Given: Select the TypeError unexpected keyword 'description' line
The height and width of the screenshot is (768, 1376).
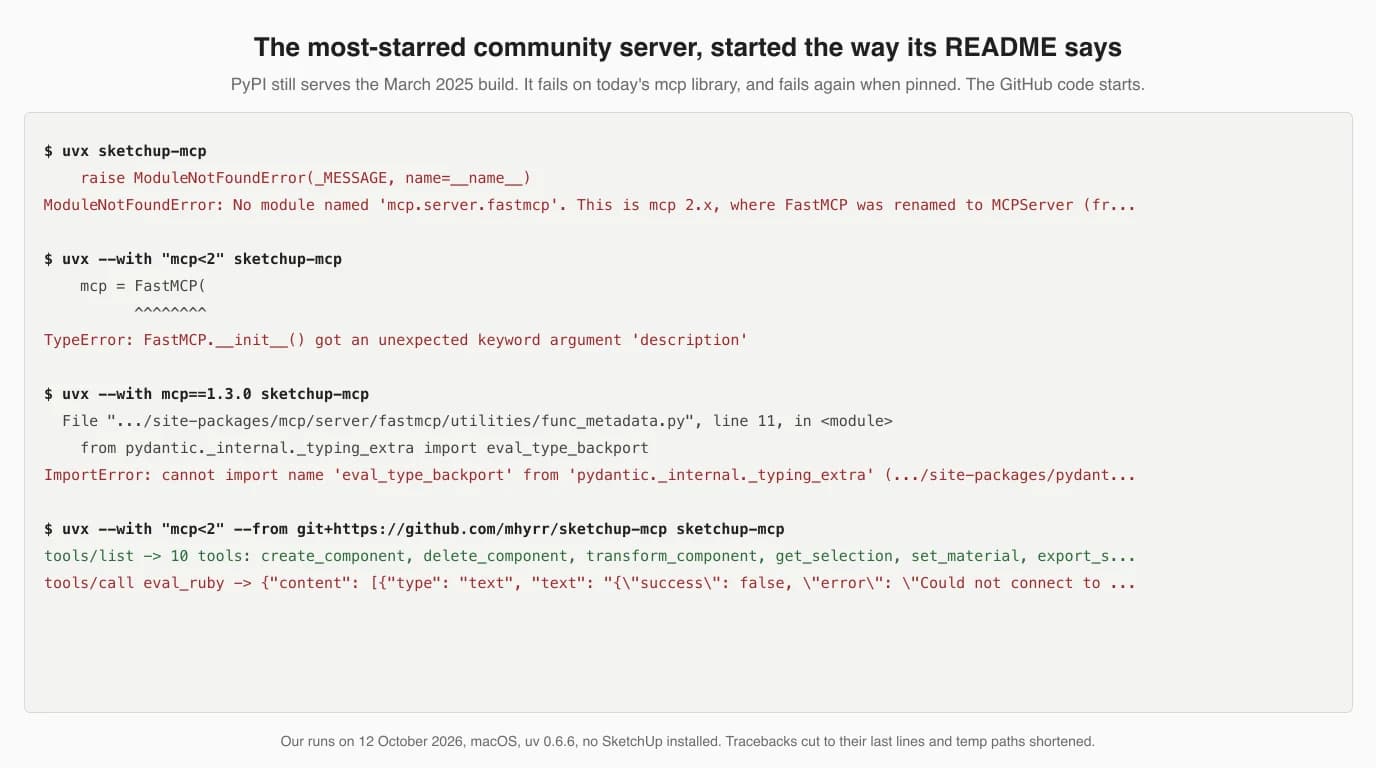Looking at the screenshot, I should 396,340.
